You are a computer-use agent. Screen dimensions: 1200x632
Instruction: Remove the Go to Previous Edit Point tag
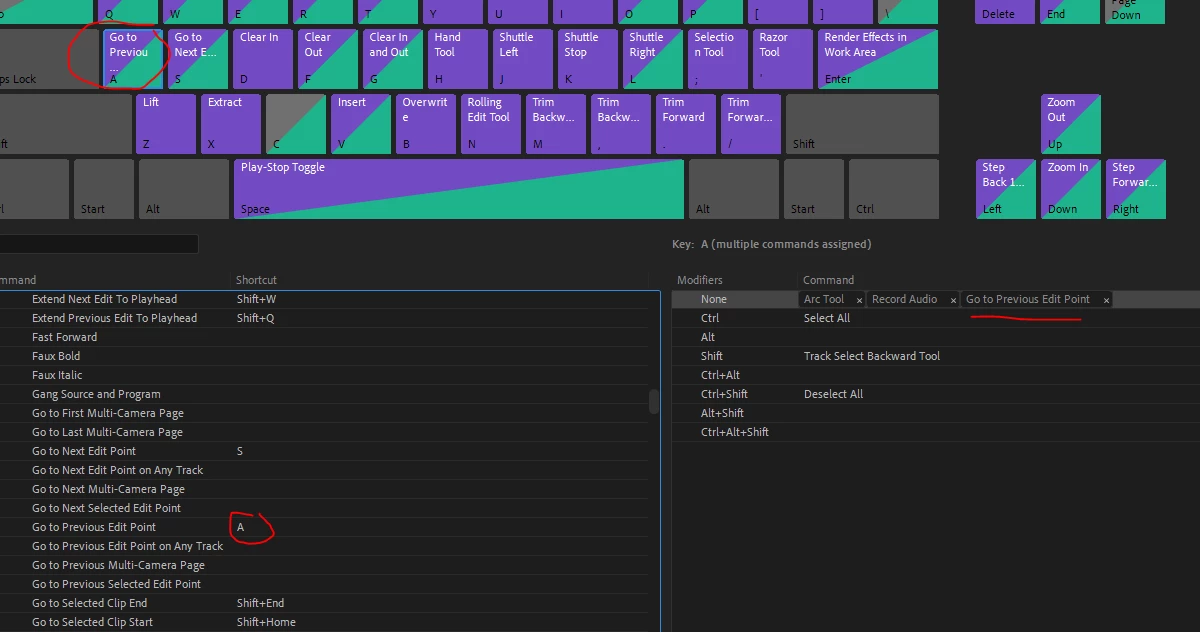pos(1106,300)
